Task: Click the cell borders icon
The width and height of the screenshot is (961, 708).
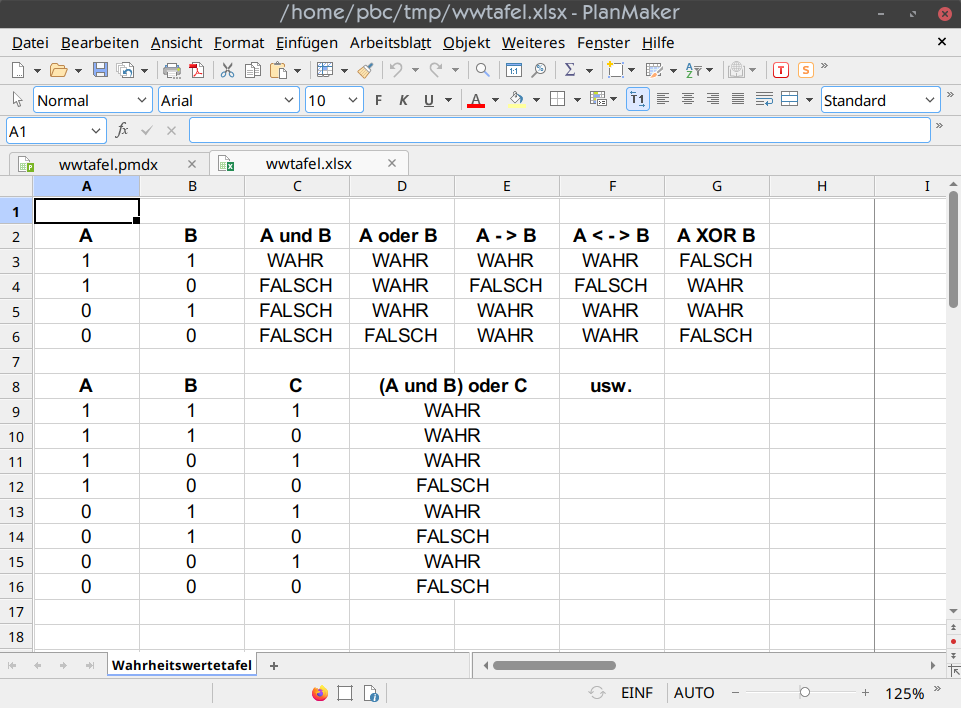Action: click(x=558, y=99)
